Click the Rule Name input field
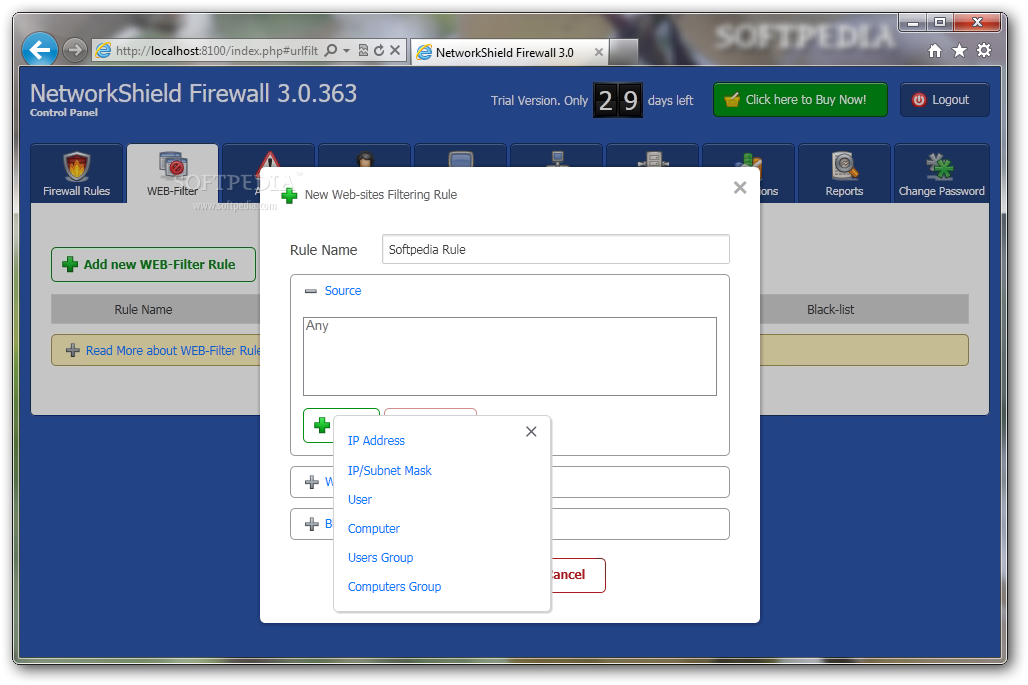 click(555, 249)
